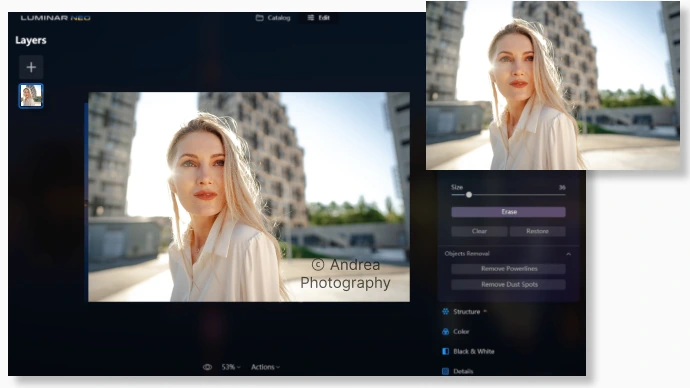
Task: Click the Remove Powerlines button
Action: [x=508, y=269]
